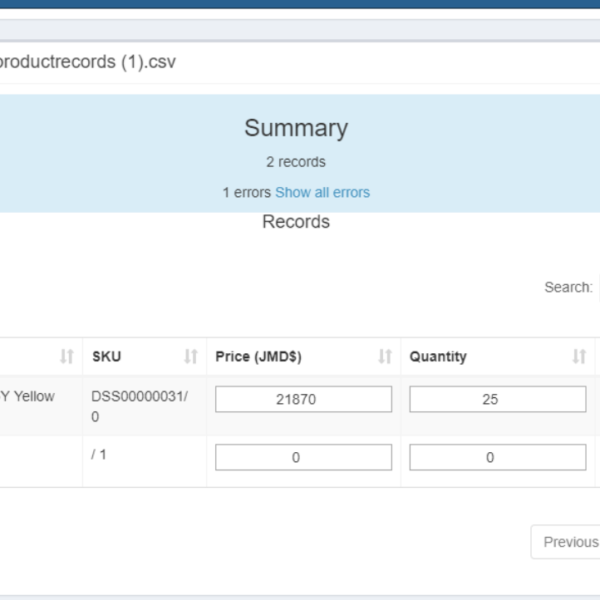Focus the price field containing 21870

[x=303, y=399]
